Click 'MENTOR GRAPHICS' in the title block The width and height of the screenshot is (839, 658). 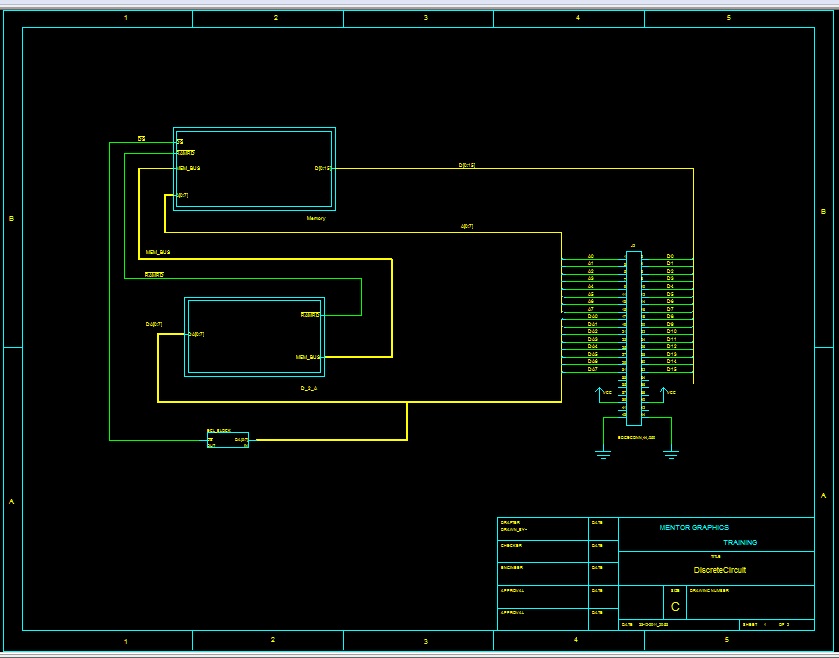(x=694, y=527)
